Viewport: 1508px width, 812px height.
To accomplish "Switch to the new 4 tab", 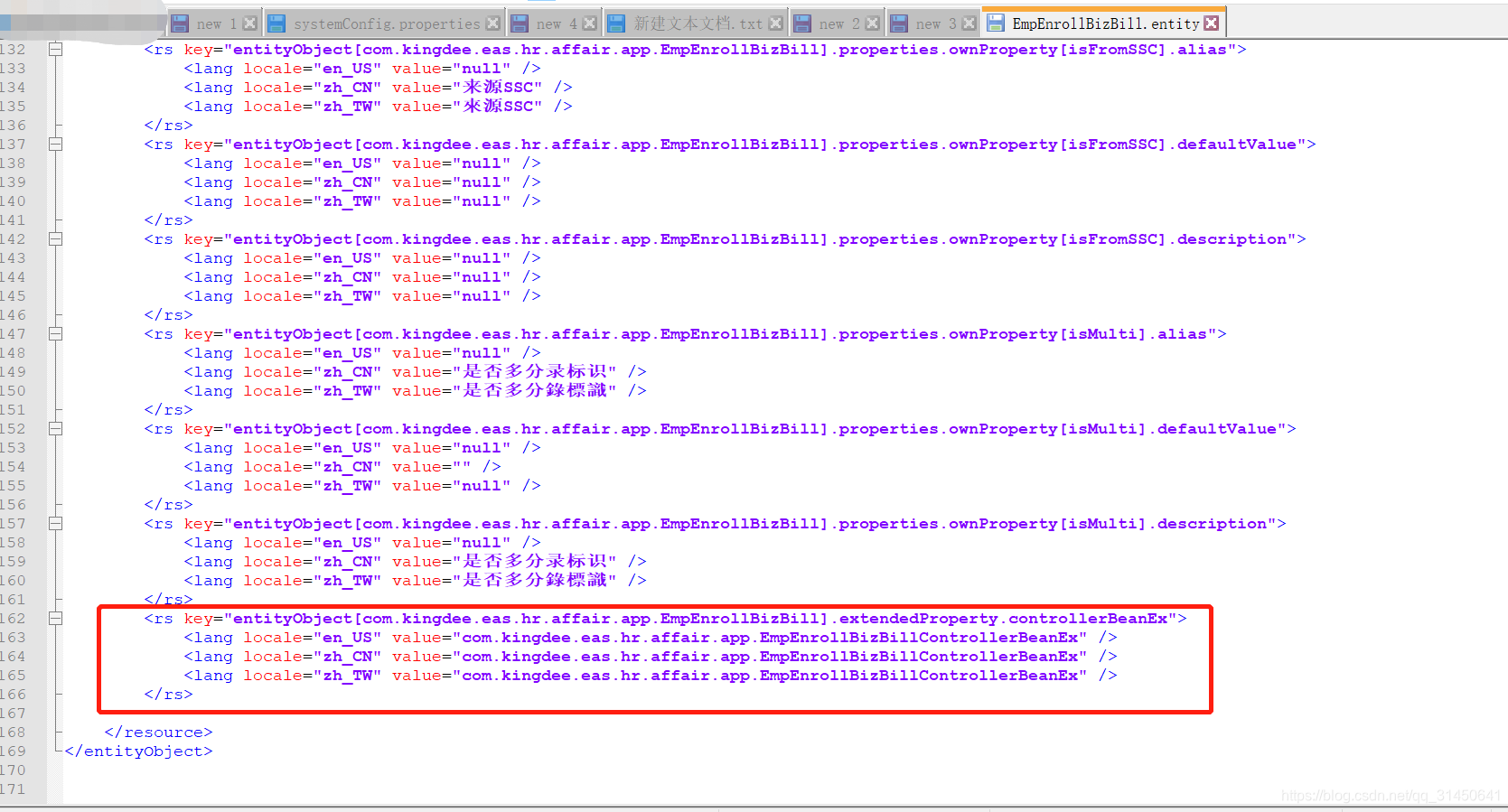I will pyautogui.click(x=554, y=23).
